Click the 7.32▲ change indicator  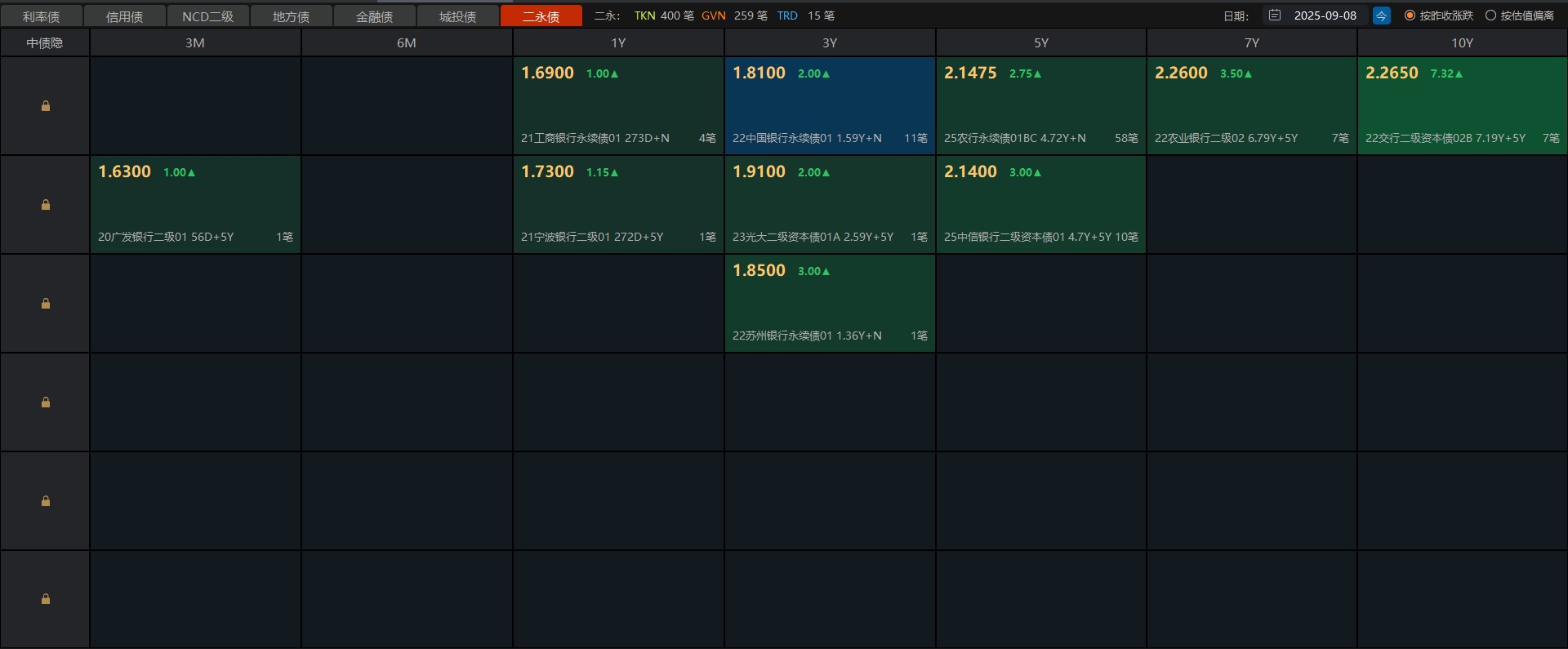[1446, 73]
